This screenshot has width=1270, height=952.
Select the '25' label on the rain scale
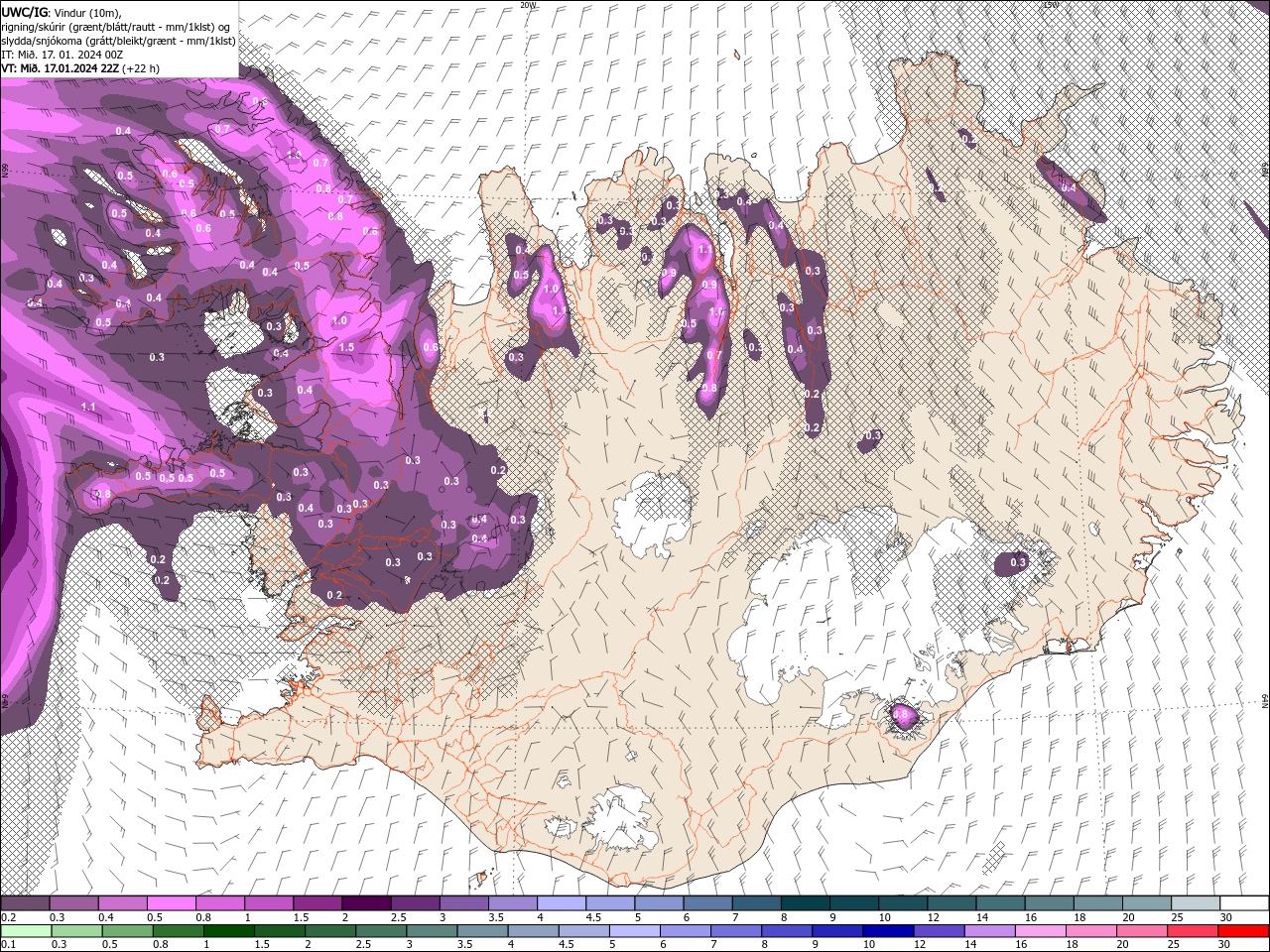(x=1175, y=944)
